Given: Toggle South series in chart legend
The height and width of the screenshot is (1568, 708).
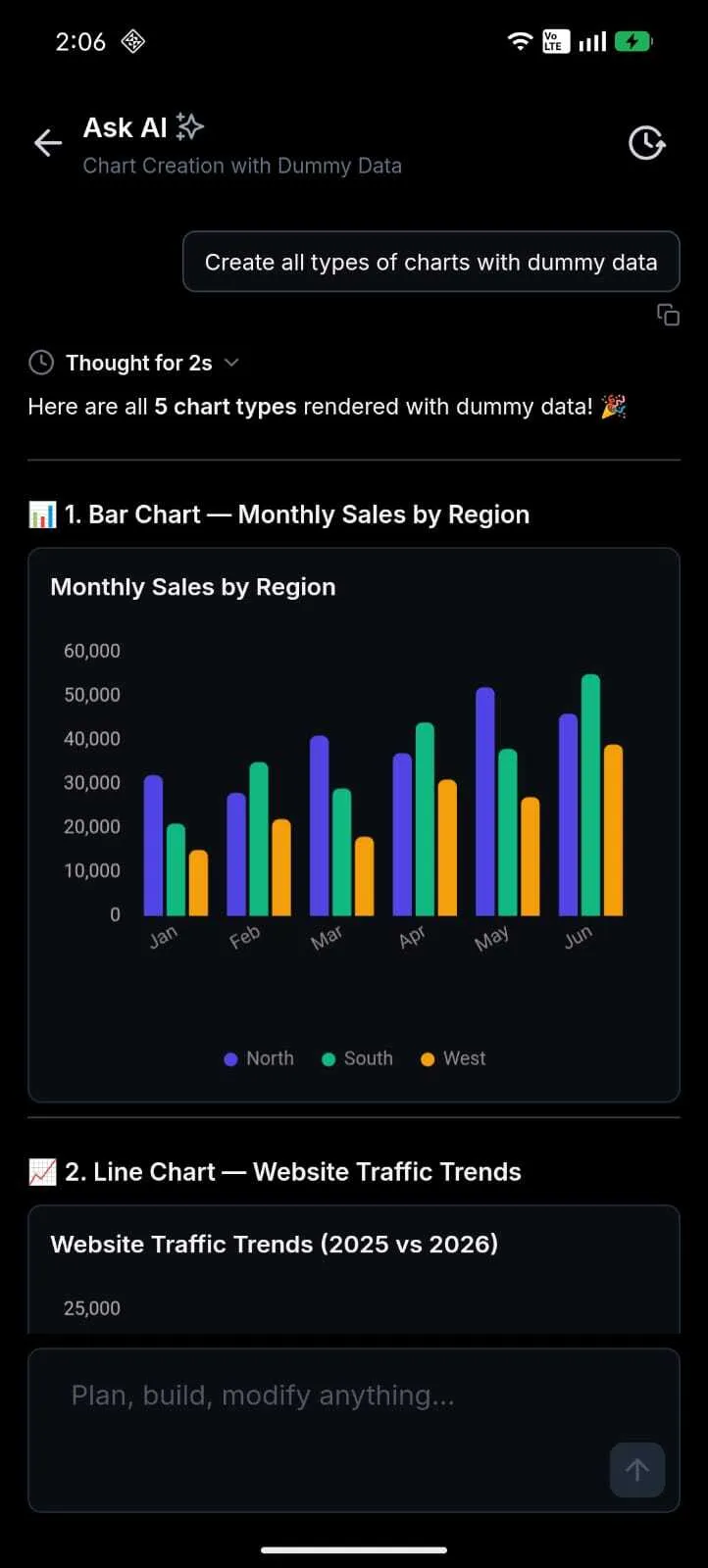Looking at the screenshot, I should [x=357, y=1058].
